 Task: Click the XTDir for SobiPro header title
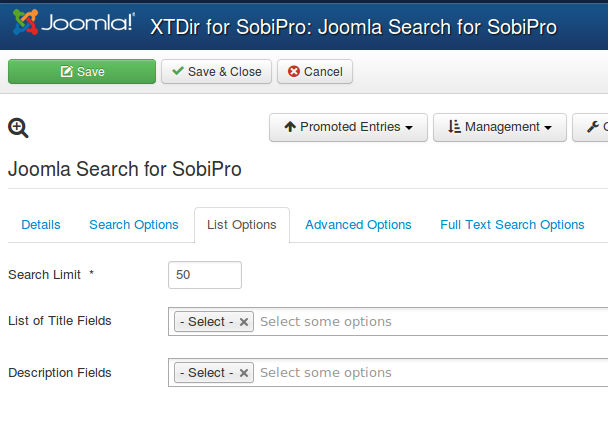[x=353, y=27]
